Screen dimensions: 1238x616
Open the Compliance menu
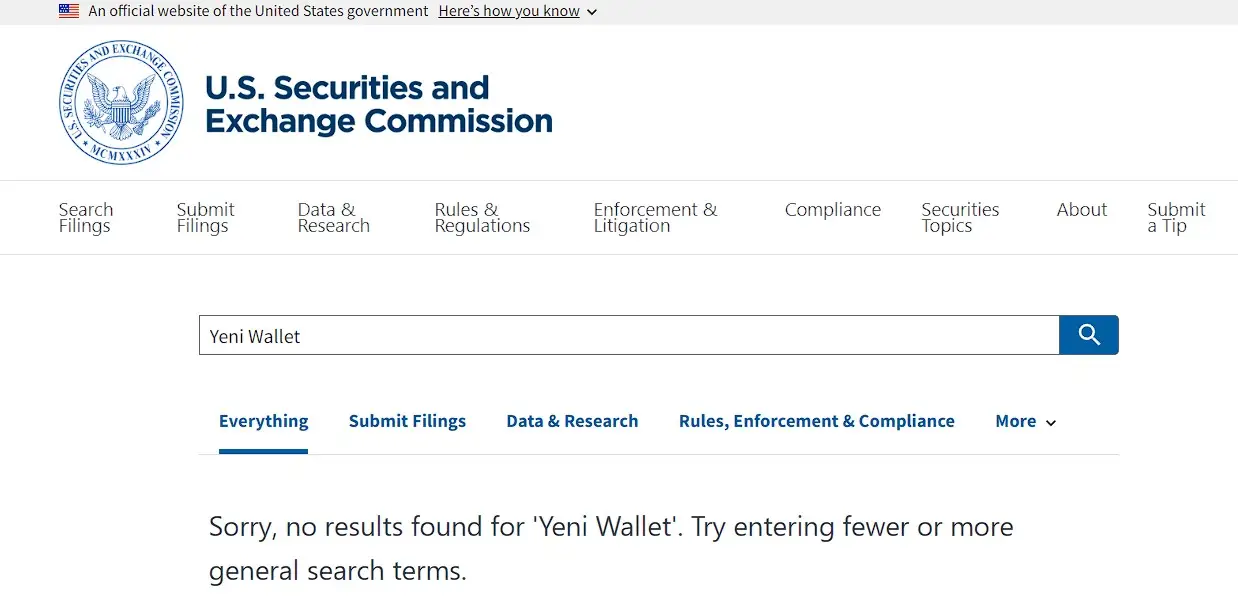pos(832,210)
